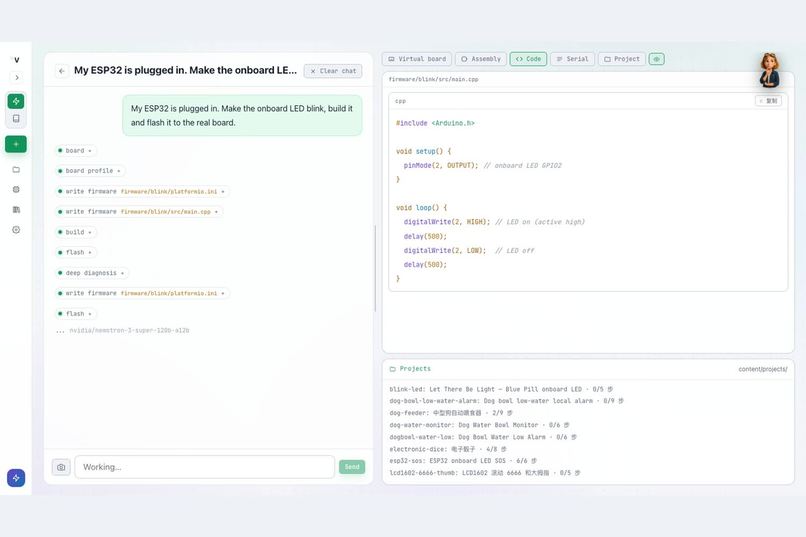Click the 'void setup() {' code line

pos(424,152)
